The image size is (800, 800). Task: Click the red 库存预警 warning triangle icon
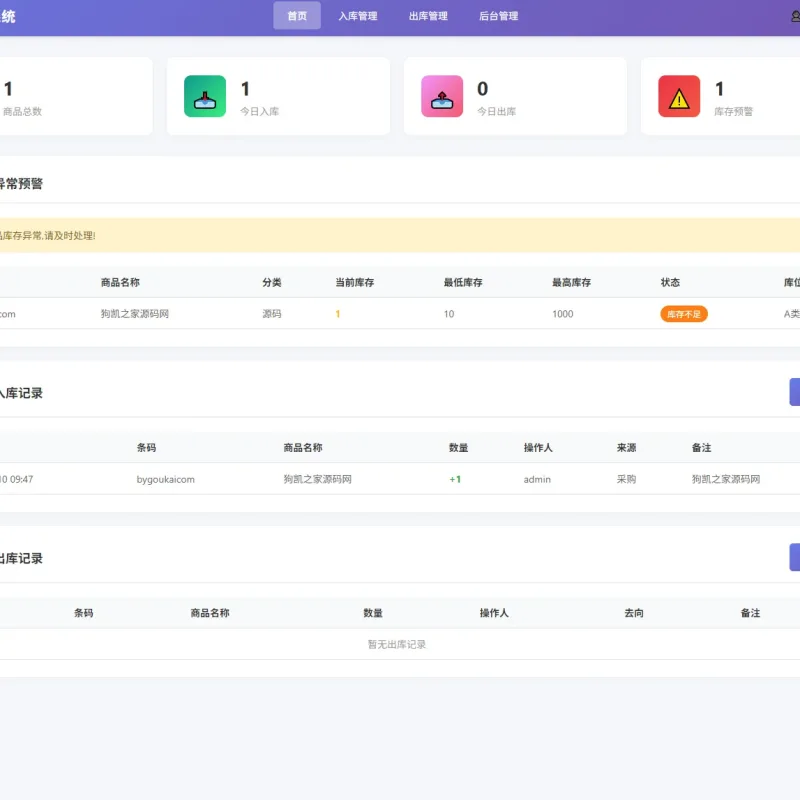point(679,96)
